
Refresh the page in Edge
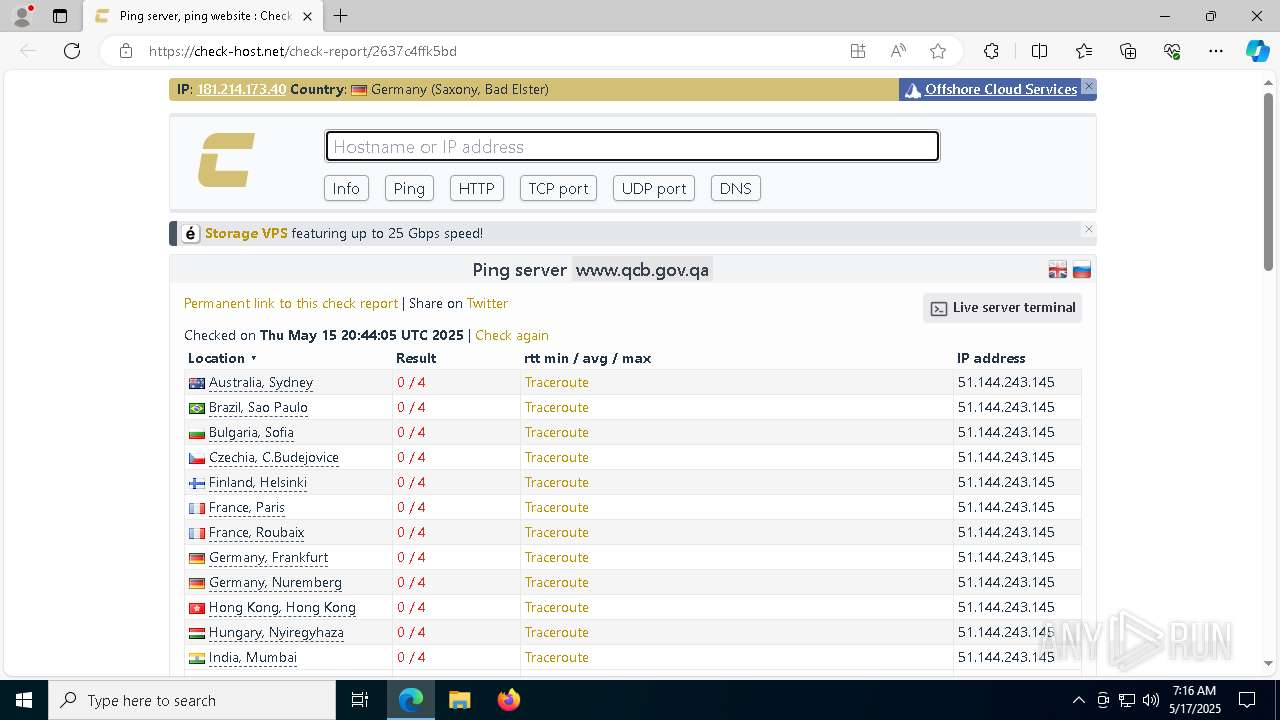pos(72,51)
